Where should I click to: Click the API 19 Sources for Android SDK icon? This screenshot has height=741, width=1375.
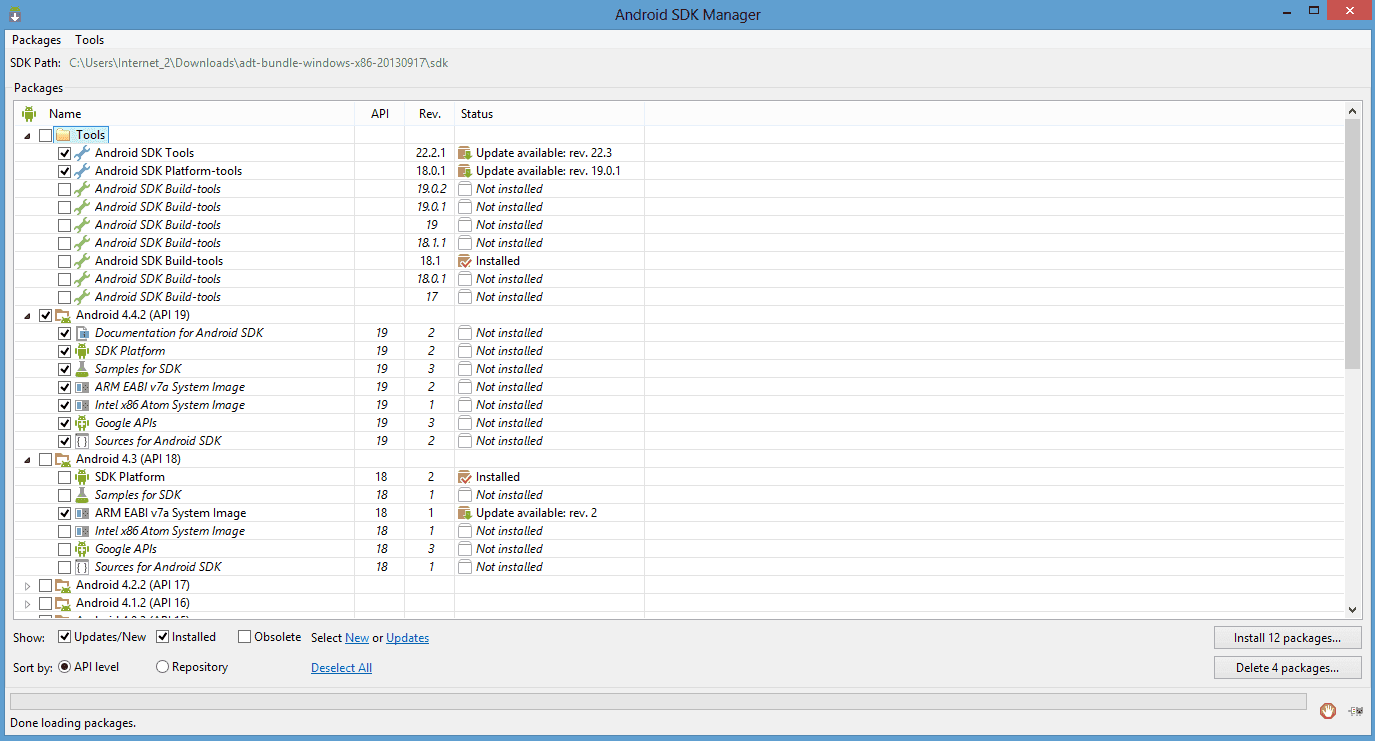[82, 441]
